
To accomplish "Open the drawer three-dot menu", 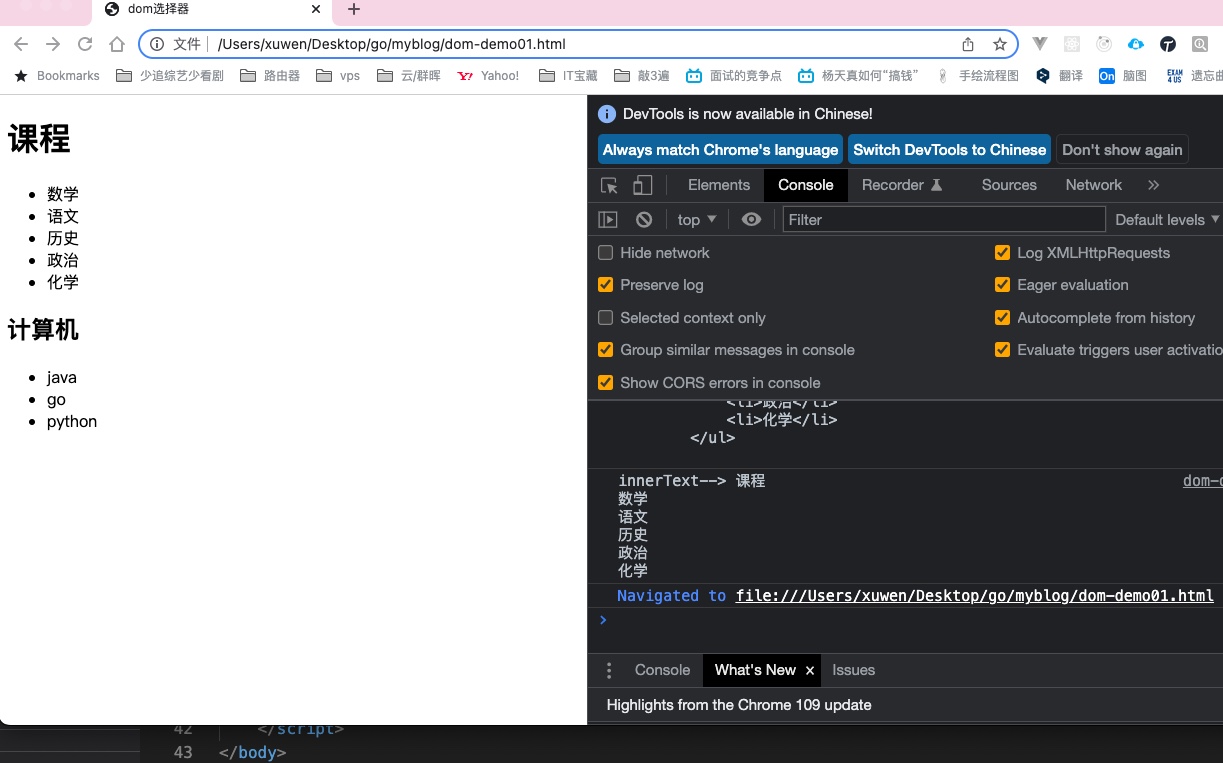I will (608, 670).
